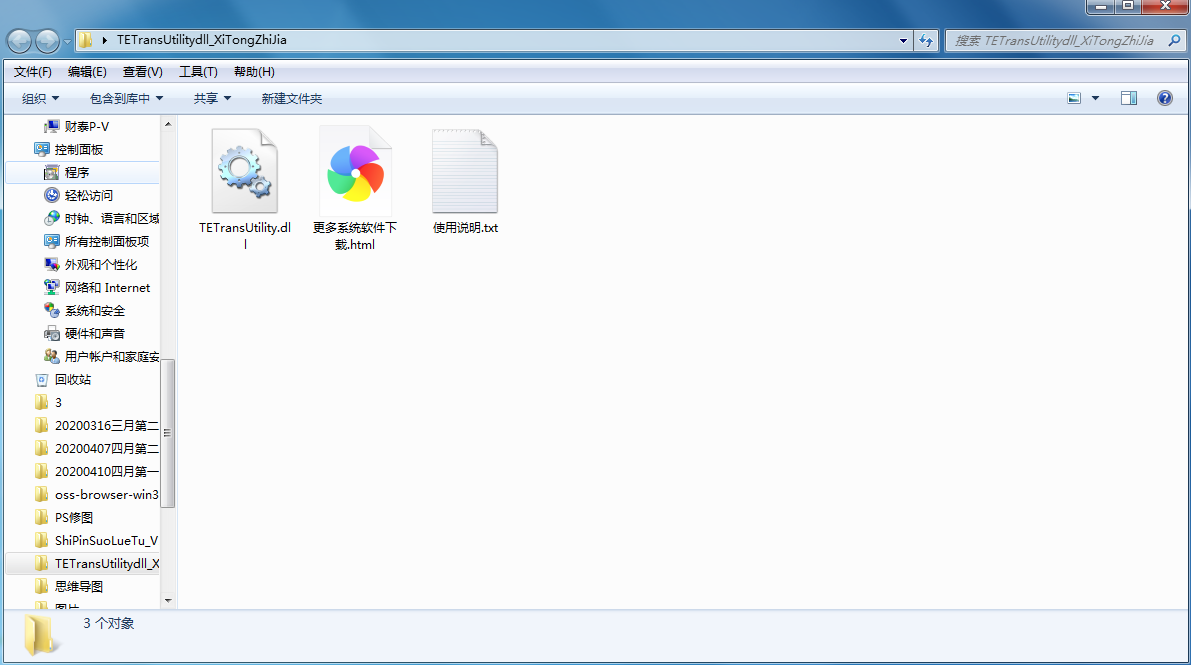This screenshot has width=1191, height=665.
Task: Open the 帮助(H) menu
Action: tap(254, 71)
